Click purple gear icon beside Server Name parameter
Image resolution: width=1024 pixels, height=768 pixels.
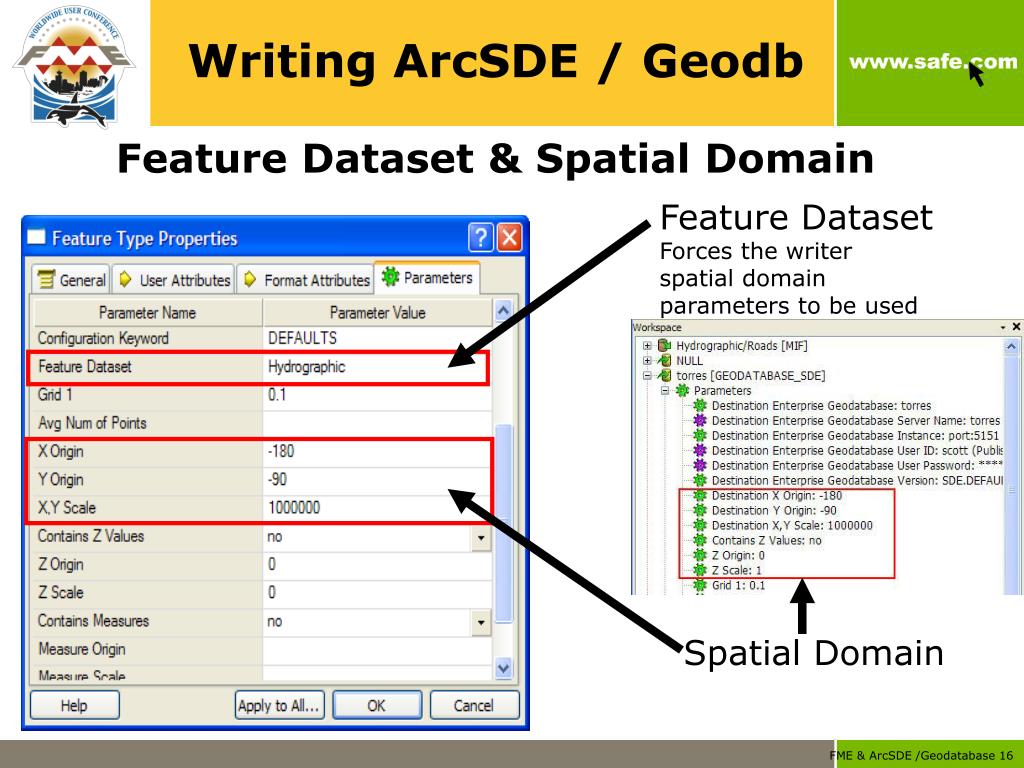(699, 421)
